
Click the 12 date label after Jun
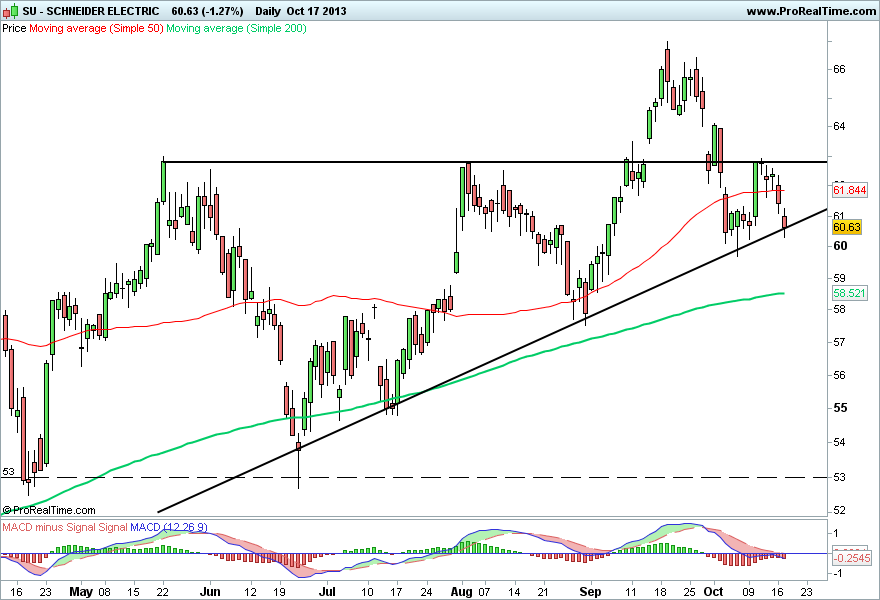[x=250, y=592]
